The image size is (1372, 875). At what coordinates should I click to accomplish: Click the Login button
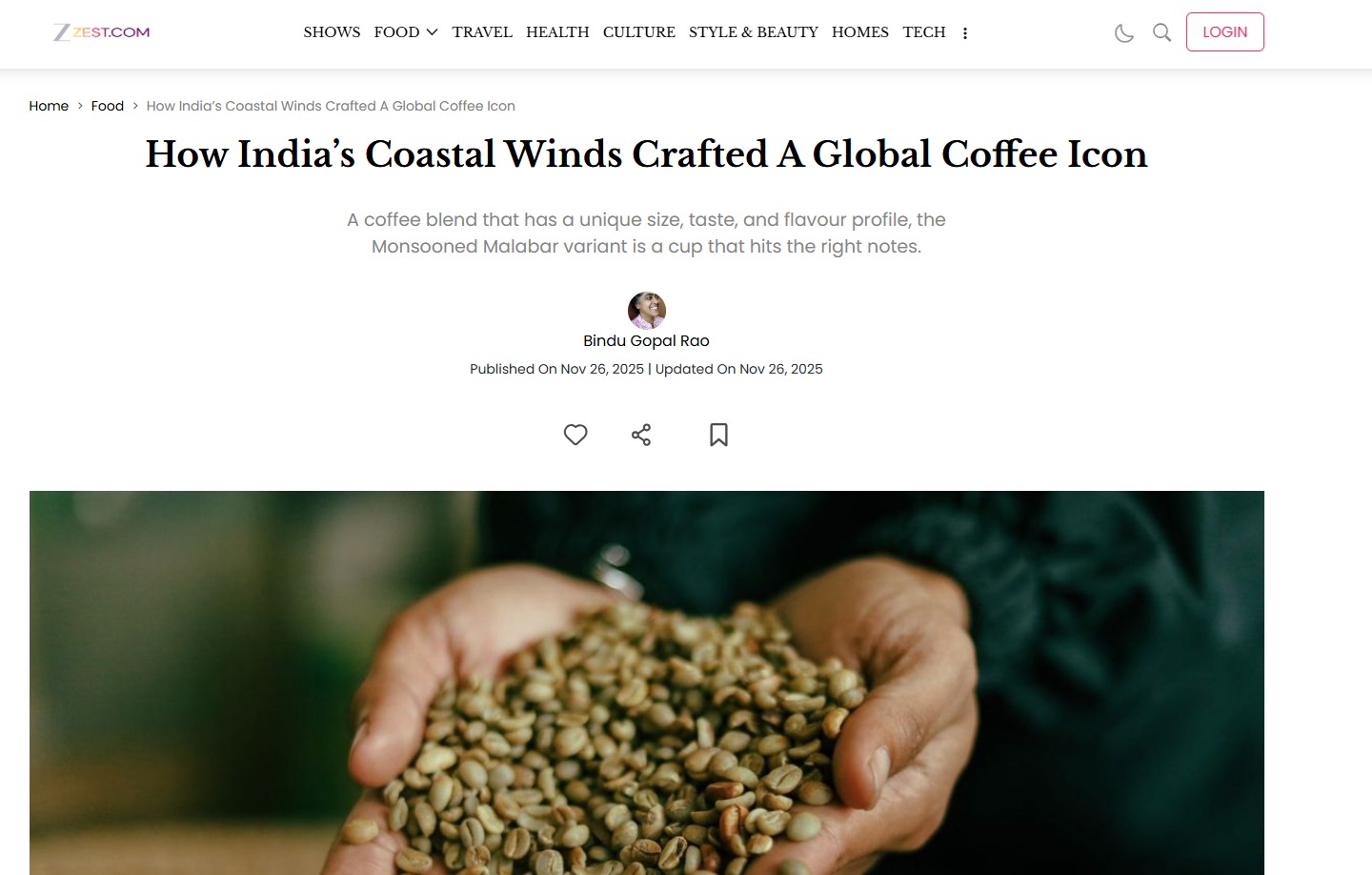(x=1225, y=32)
